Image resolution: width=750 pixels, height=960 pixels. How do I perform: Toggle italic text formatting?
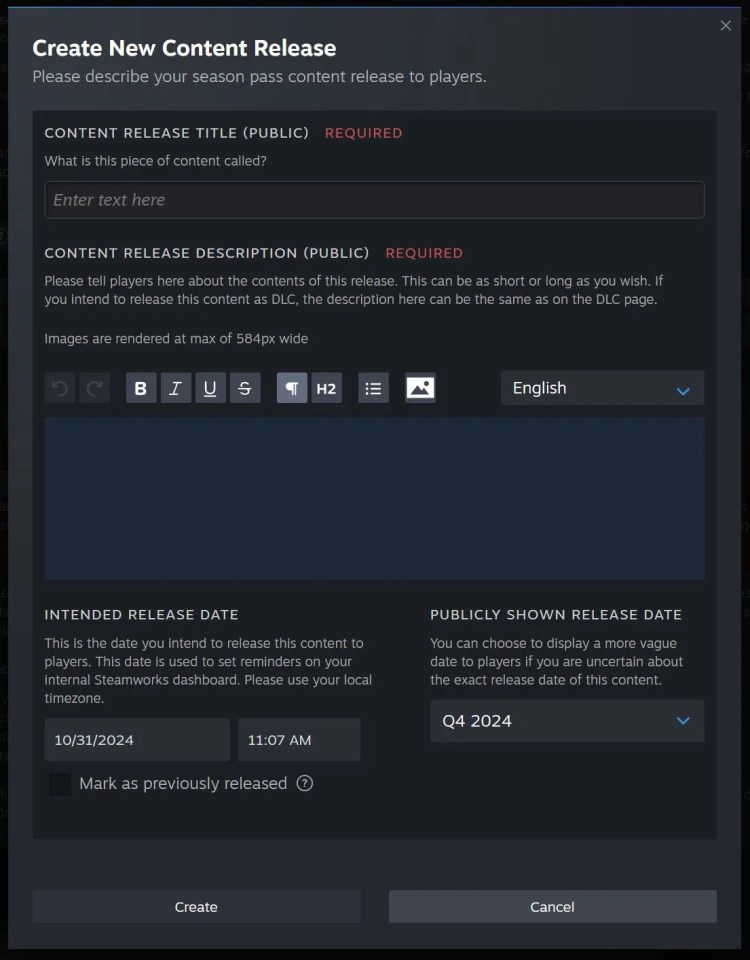click(x=176, y=388)
